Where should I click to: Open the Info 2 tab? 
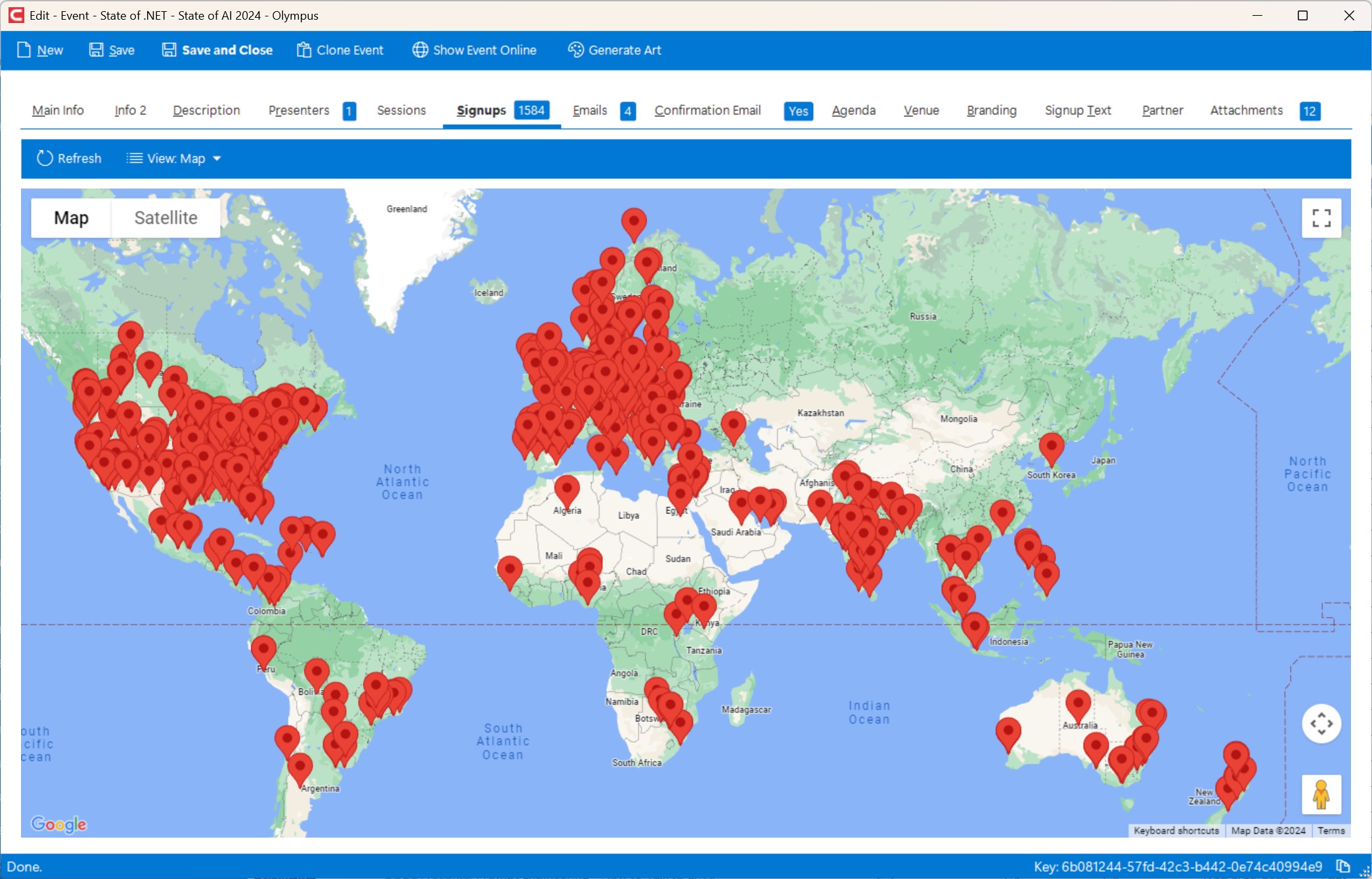pyautogui.click(x=130, y=110)
